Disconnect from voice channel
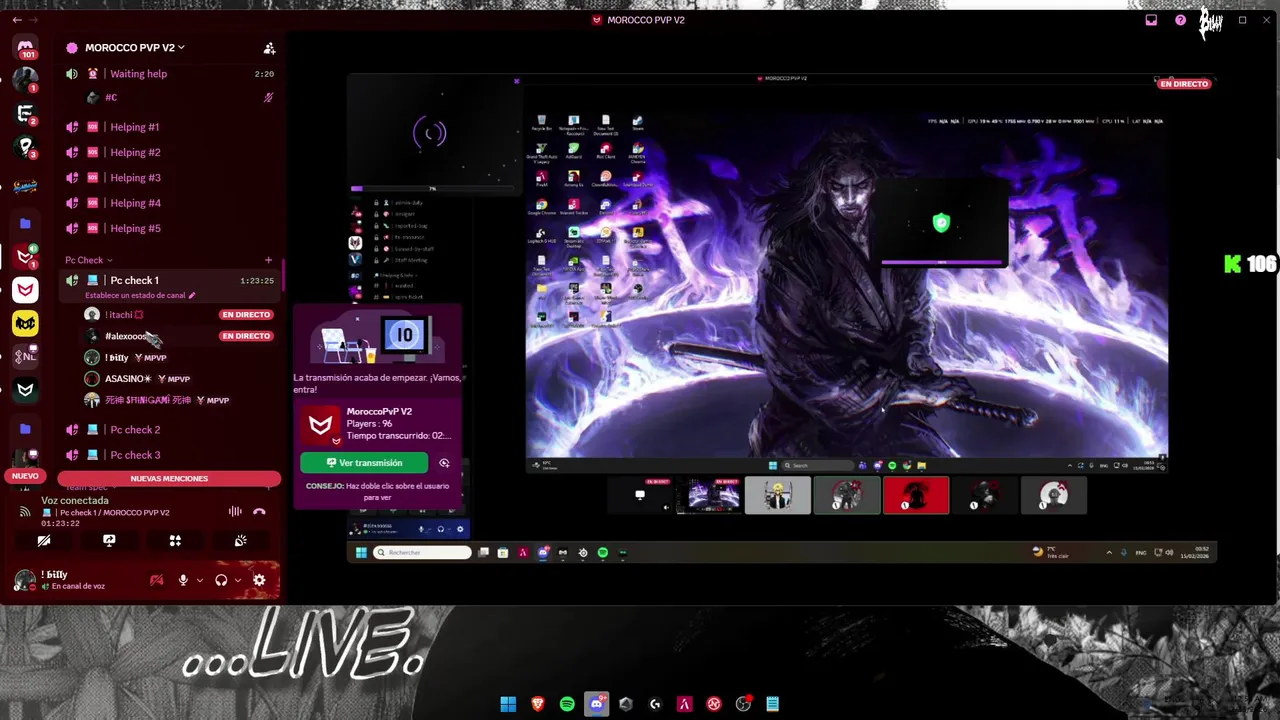Viewport: 1280px width, 720px height. pyautogui.click(x=259, y=512)
